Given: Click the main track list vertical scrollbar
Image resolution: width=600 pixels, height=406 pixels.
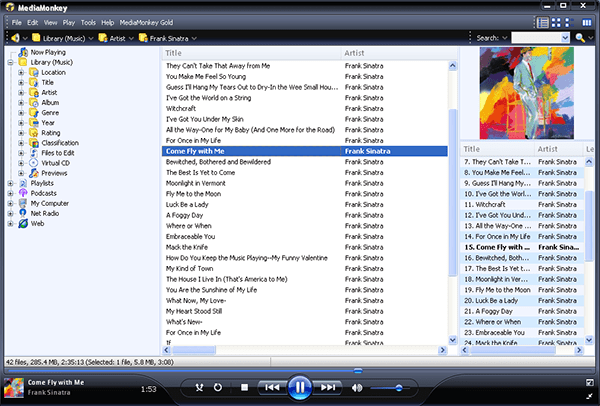Looking at the screenshot, I should point(453,191).
